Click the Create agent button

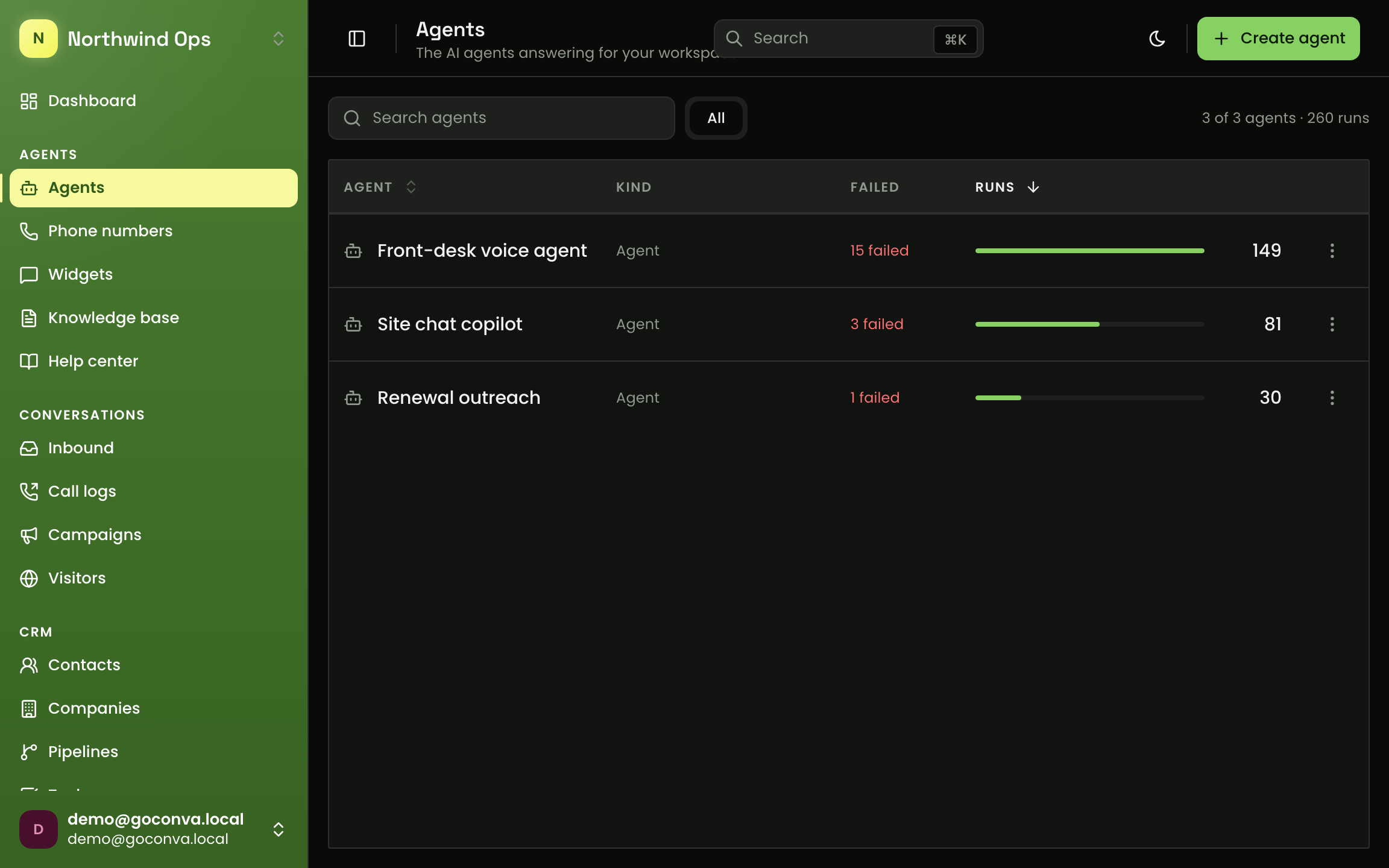click(x=1278, y=39)
